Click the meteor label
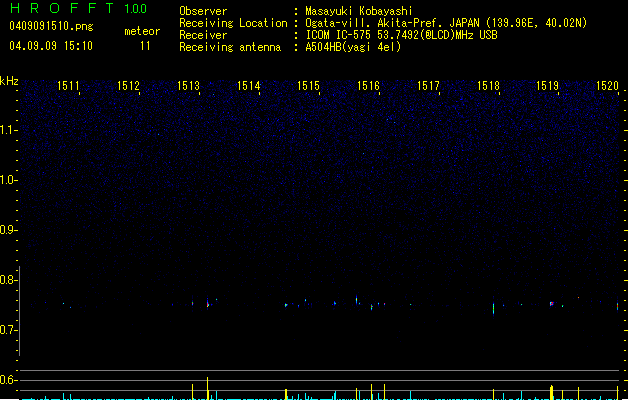The image size is (629, 400). [142, 31]
